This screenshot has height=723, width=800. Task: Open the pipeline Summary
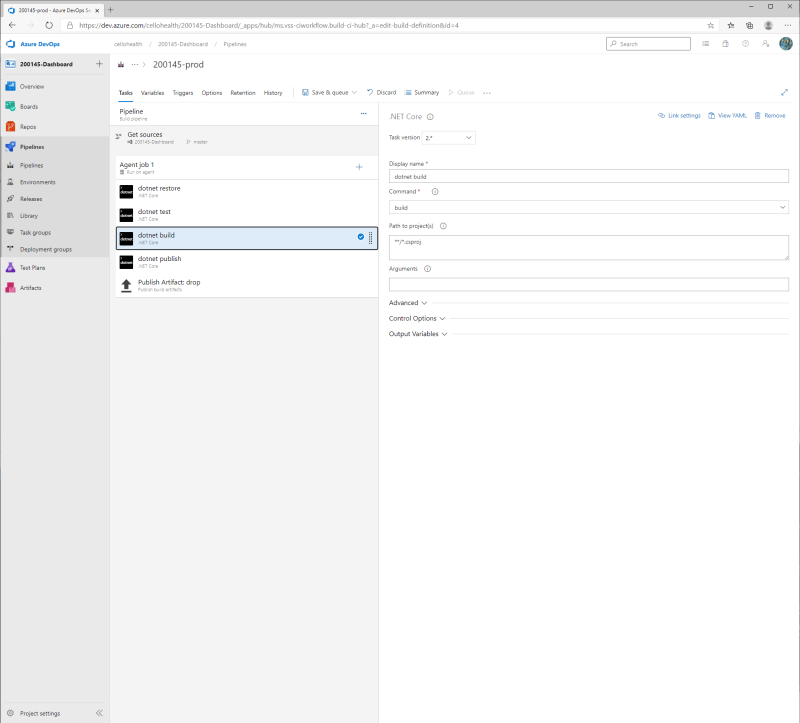pos(422,92)
